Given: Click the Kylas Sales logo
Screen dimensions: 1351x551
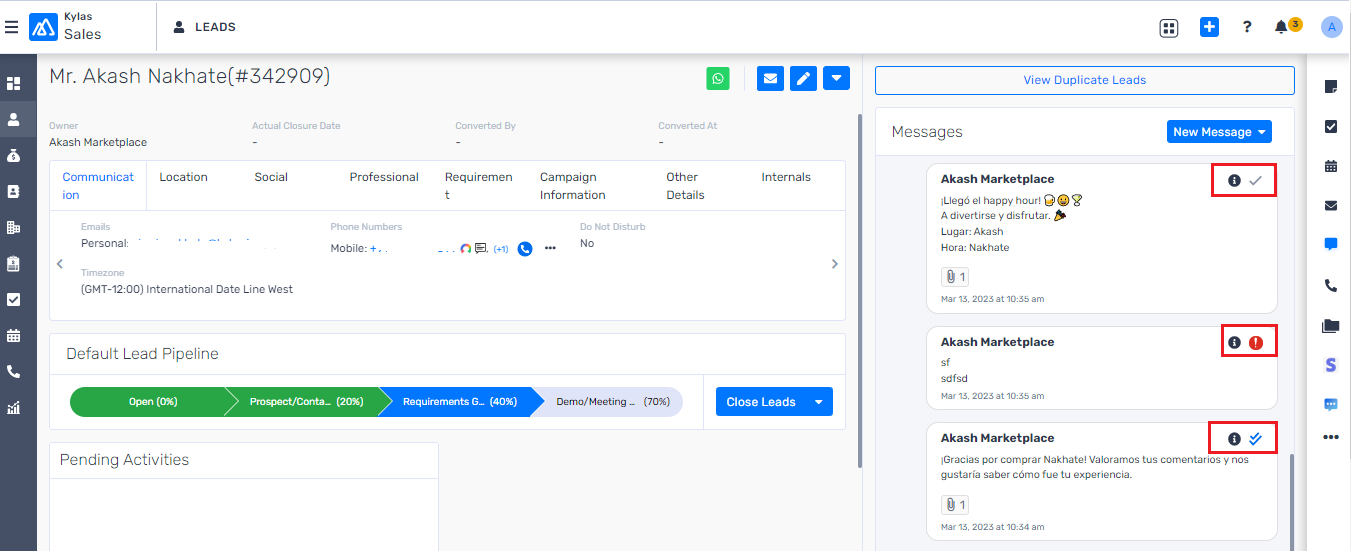Looking at the screenshot, I should pos(66,27).
